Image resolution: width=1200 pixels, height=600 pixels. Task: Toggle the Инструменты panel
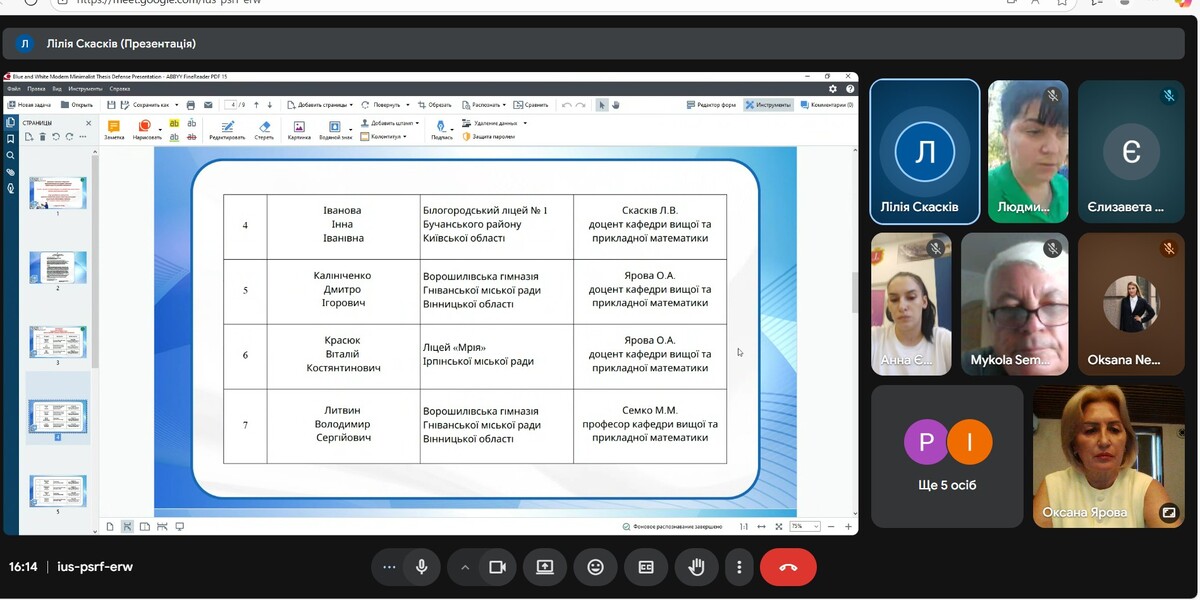(768, 104)
